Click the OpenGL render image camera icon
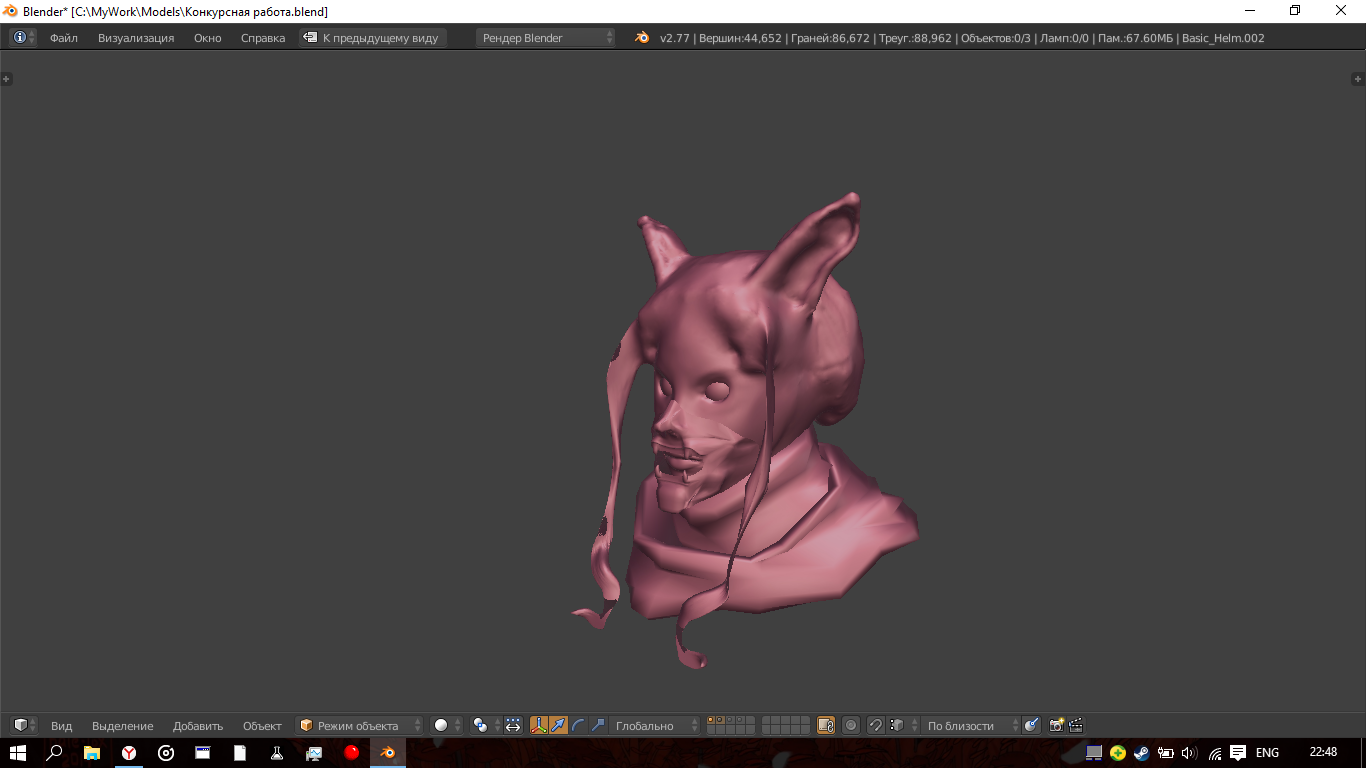Screen dimensions: 1366x768 (x=1056, y=725)
